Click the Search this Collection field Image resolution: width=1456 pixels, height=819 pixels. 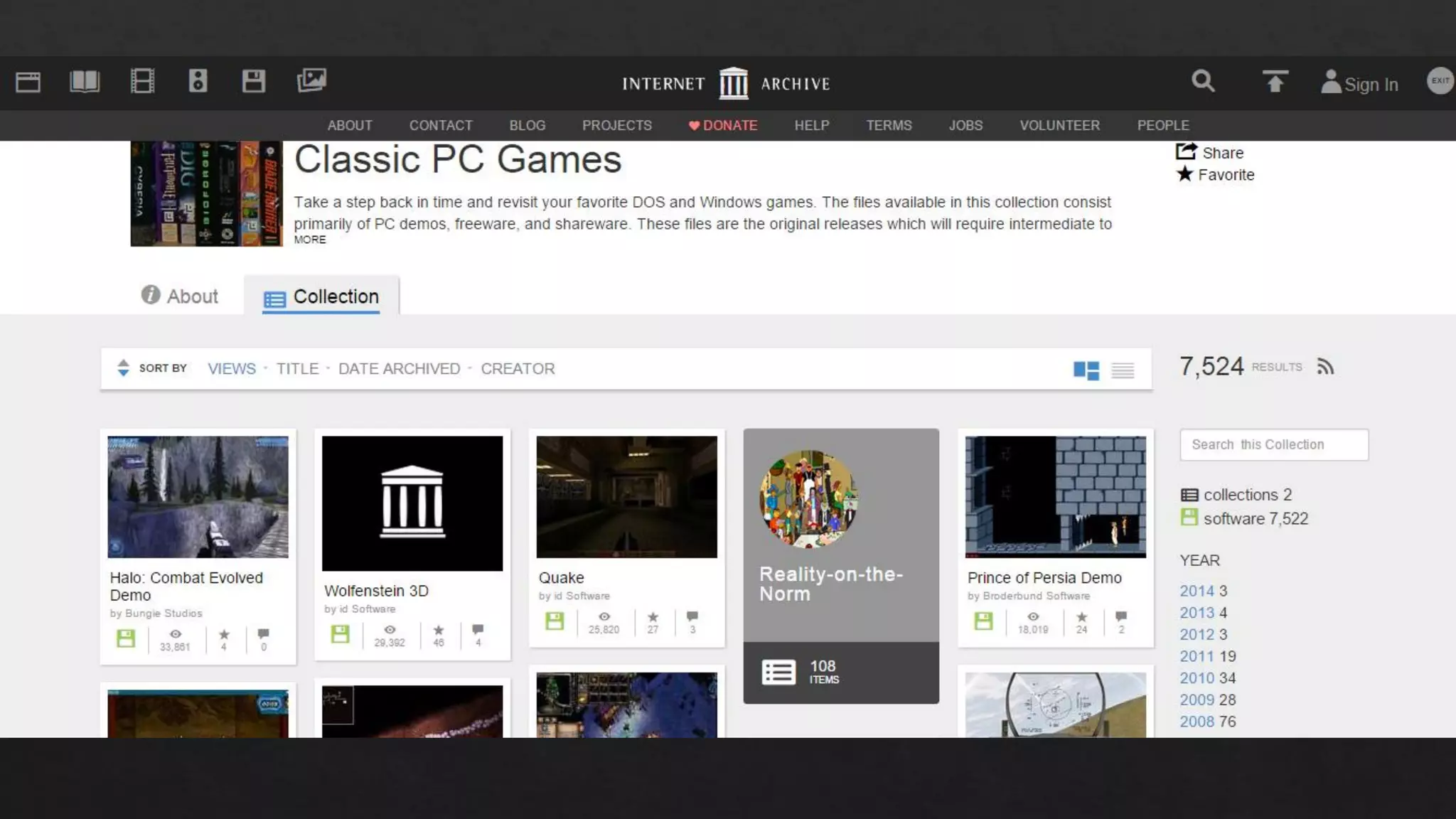1273,445
